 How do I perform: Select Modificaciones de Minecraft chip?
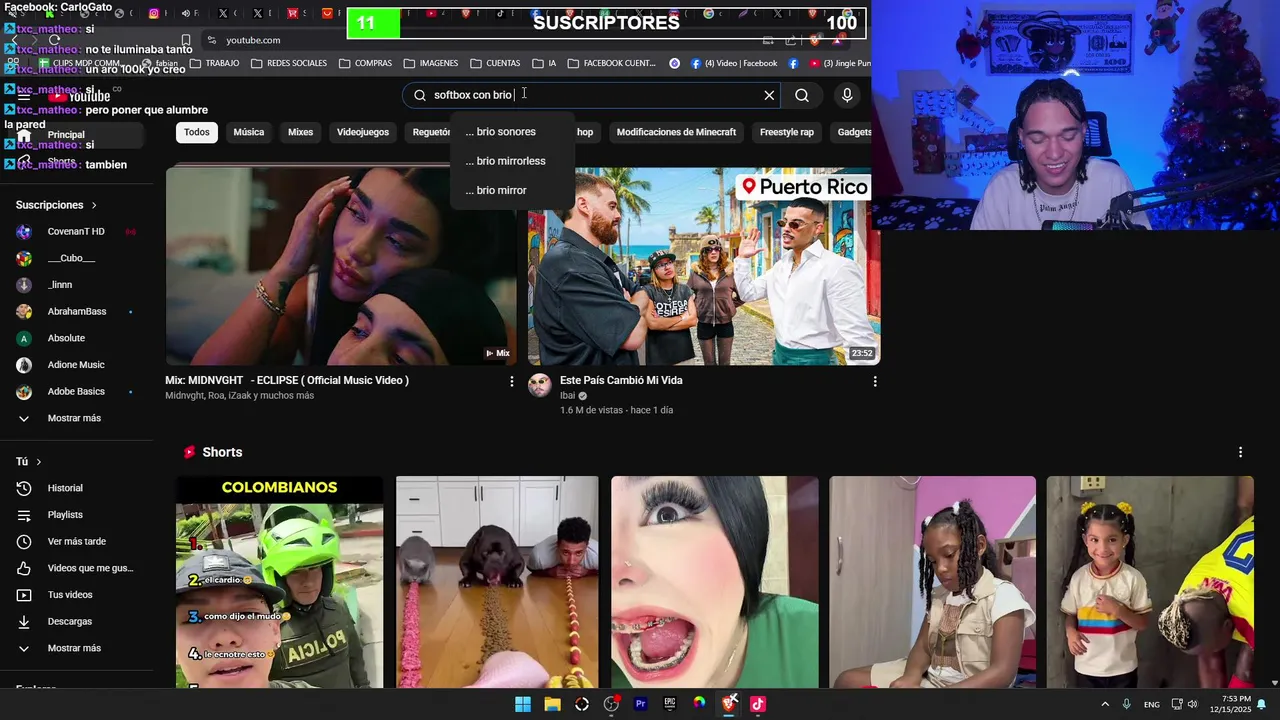point(676,132)
